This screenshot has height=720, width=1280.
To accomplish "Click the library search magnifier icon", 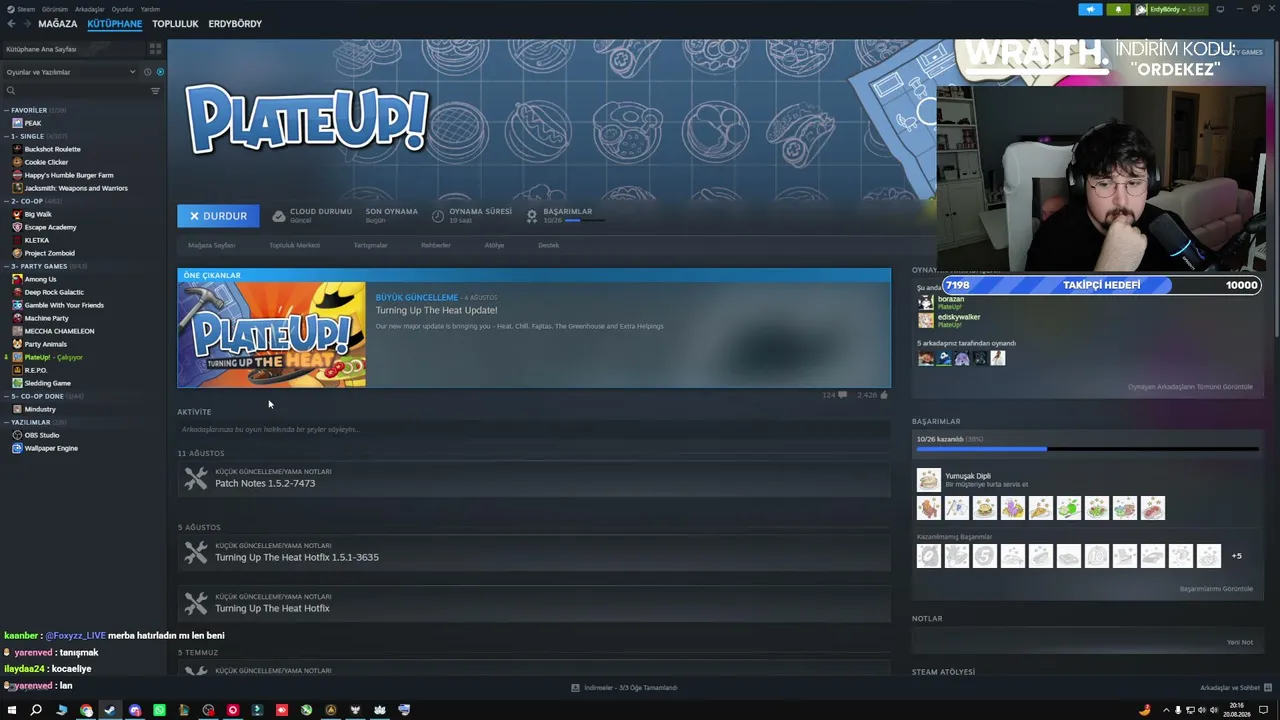I will [x=11, y=91].
